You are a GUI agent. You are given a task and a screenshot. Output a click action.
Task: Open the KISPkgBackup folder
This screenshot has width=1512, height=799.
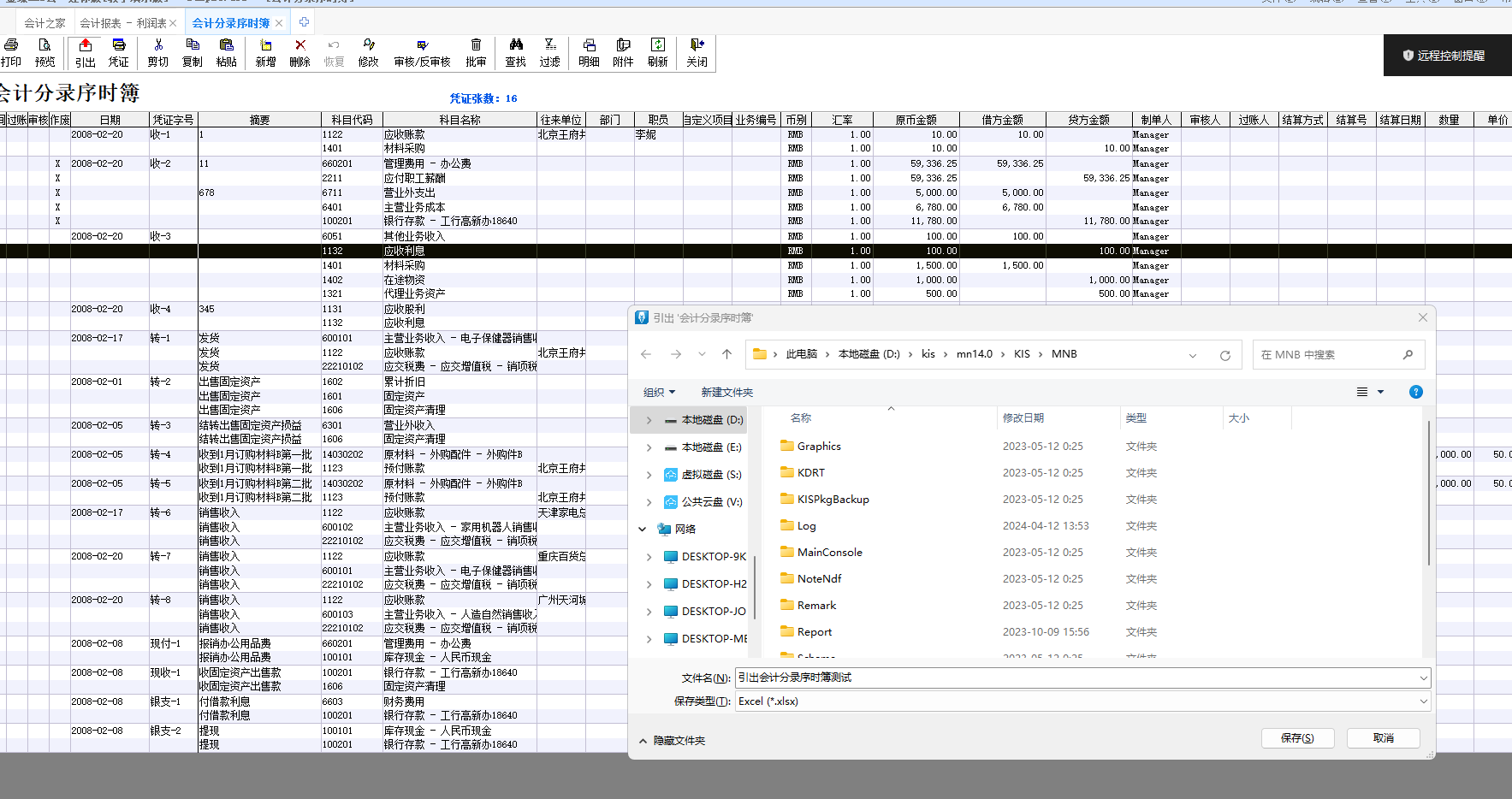point(833,500)
